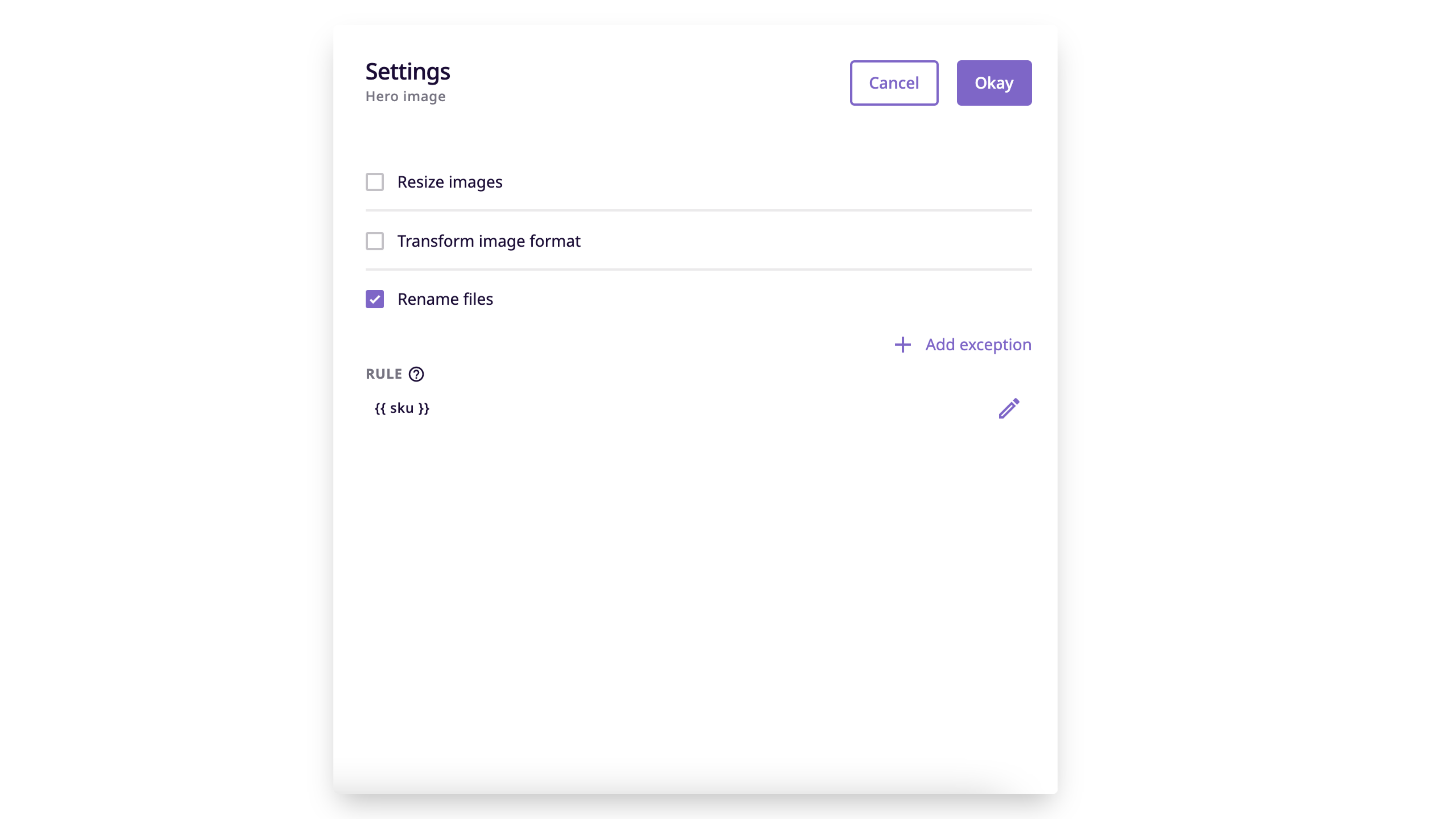Screen dimensions: 1456x819
Task: Enable the Resize images checkbox
Action: tap(375, 182)
